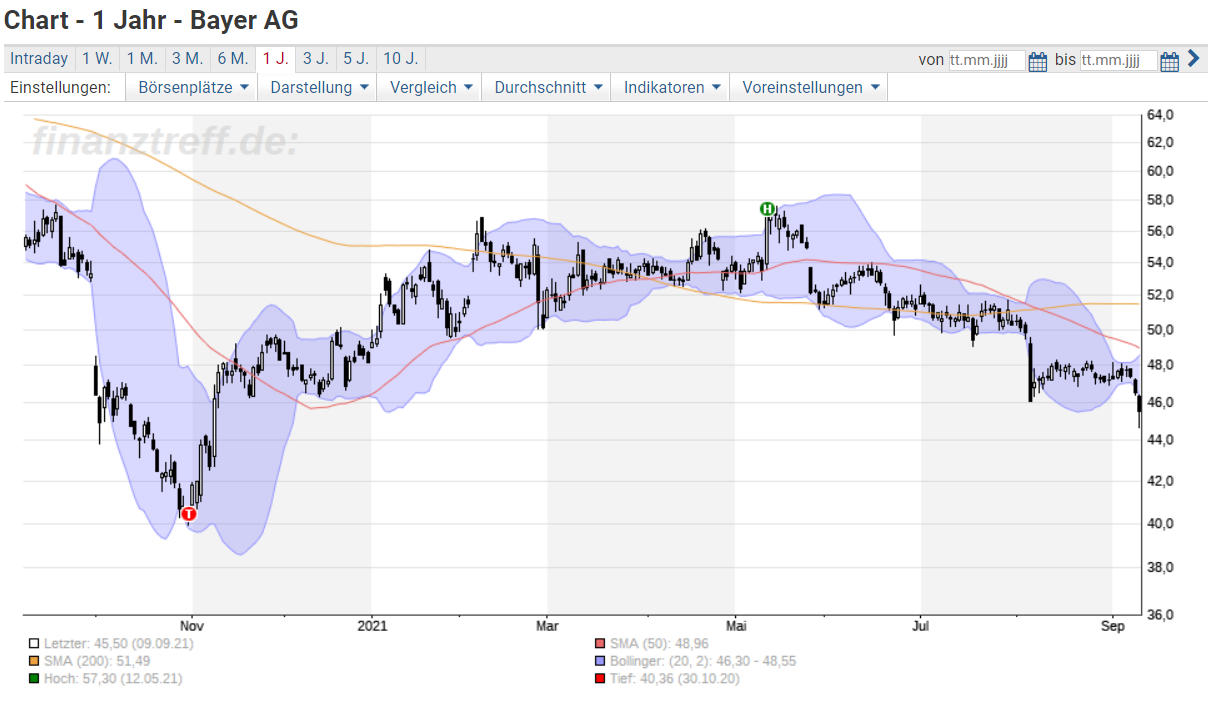
Task: Click the '50,0' price axis label
Action: tap(1161, 330)
